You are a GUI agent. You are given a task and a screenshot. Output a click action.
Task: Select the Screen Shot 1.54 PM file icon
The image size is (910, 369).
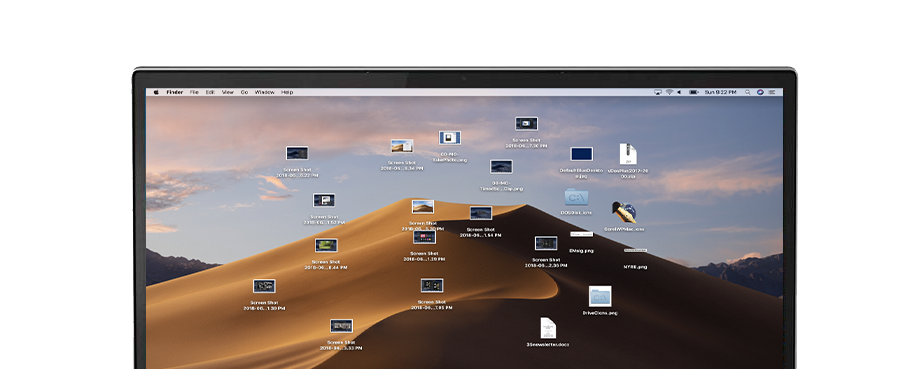[x=481, y=213]
